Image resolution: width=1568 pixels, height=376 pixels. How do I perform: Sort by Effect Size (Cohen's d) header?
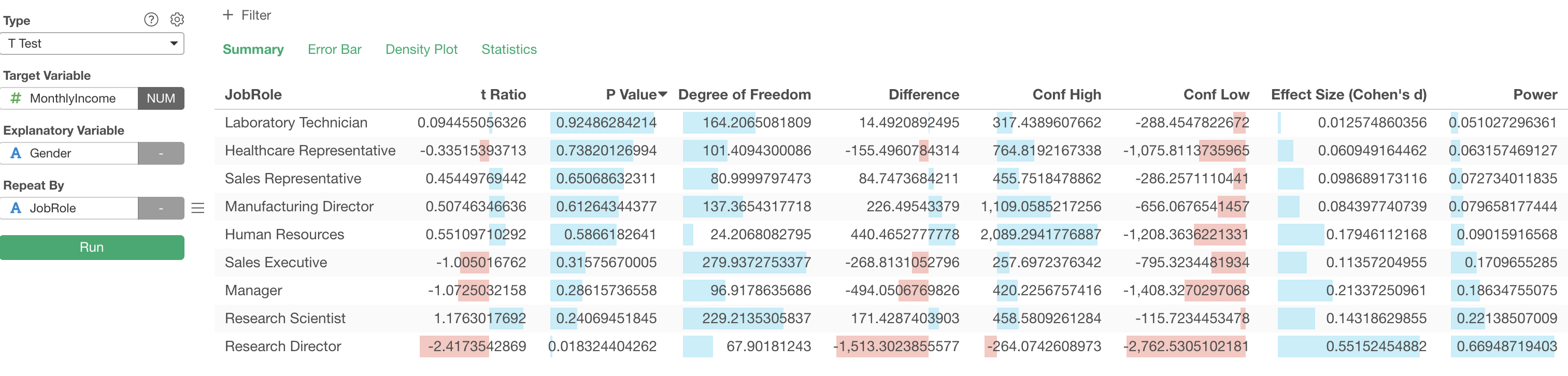click(1348, 94)
